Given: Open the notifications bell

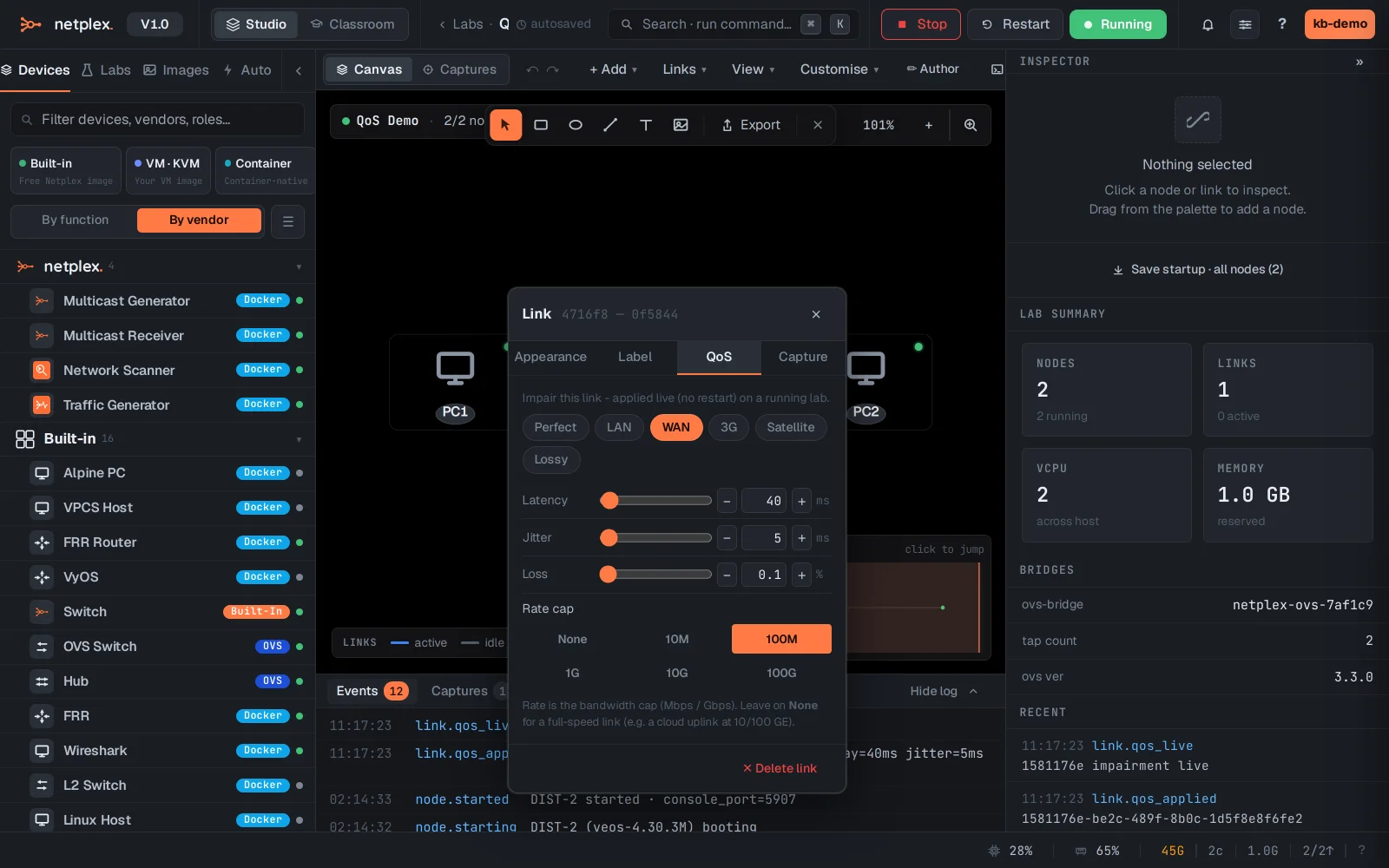Looking at the screenshot, I should (x=1208, y=24).
